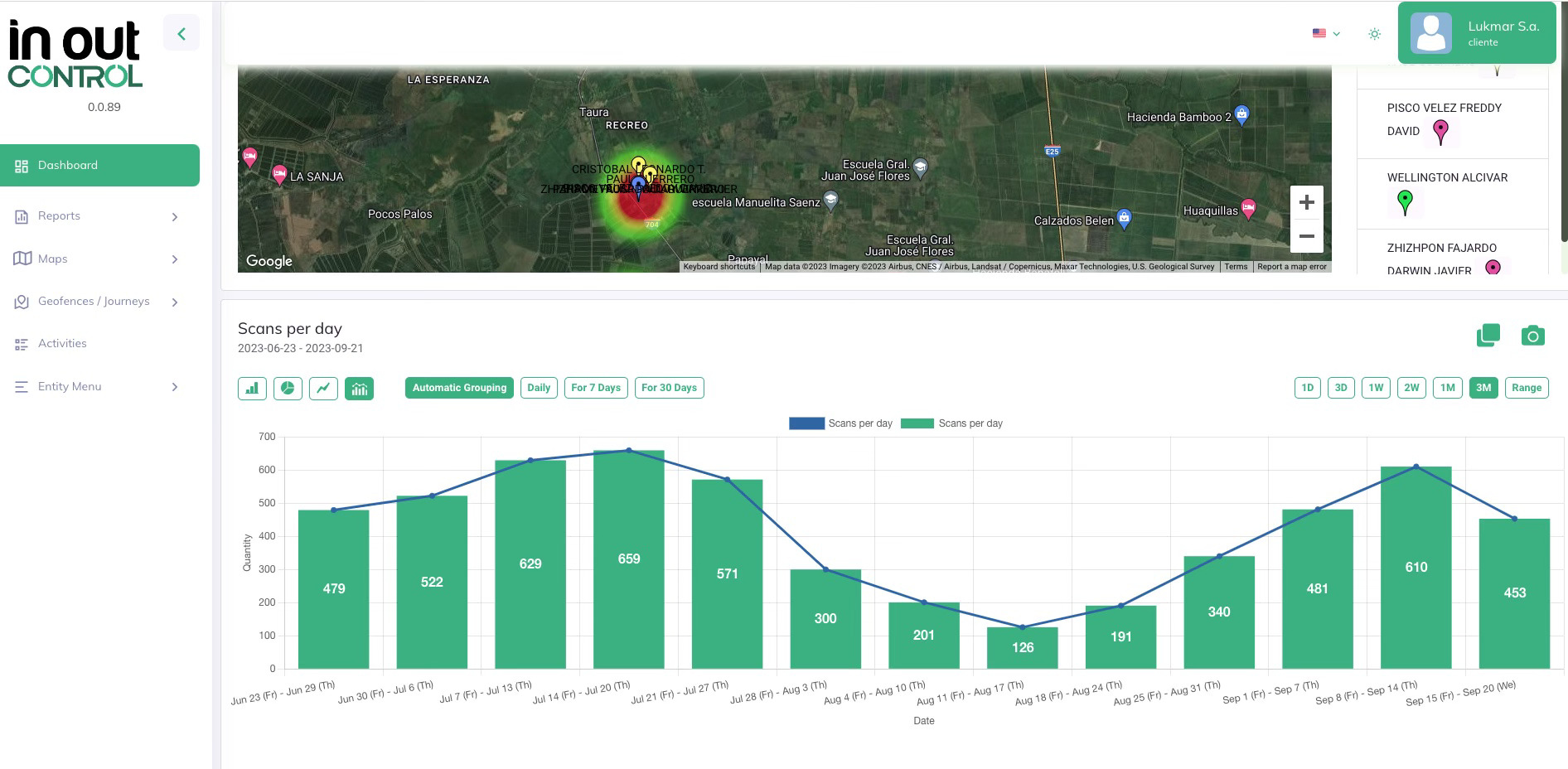Viewport: 1568px width, 769px height.
Task: Open the light theme toggle icon
Action: [x=1374, y=33]
